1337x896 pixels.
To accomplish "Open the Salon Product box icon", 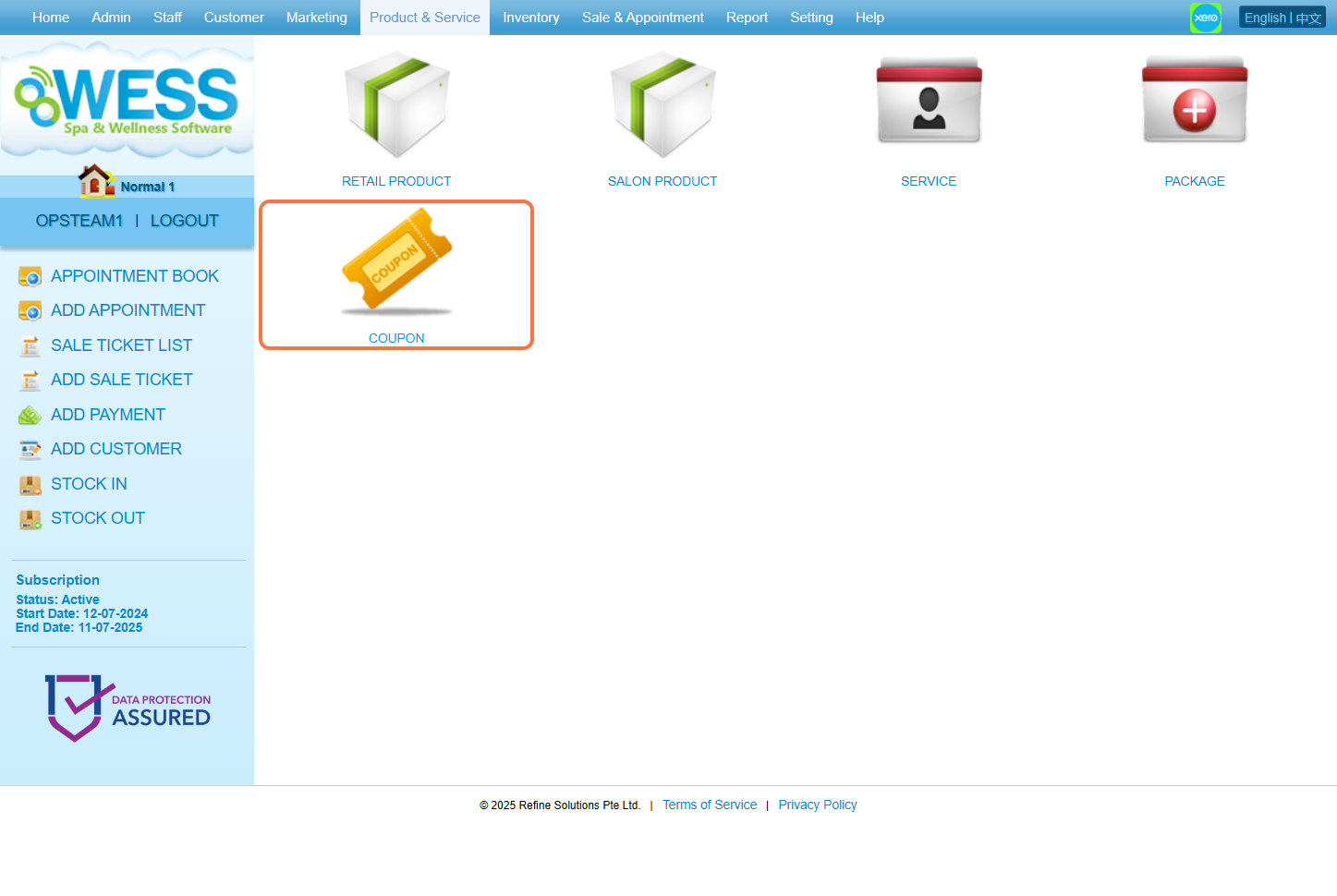I will click(x=662, y=104).
